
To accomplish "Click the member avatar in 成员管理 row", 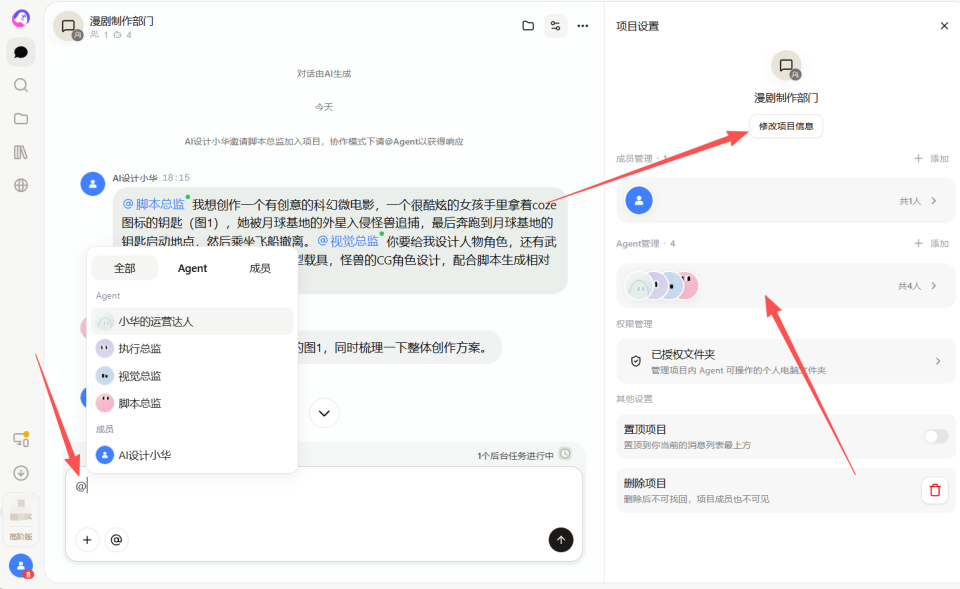I will [639, 200].
